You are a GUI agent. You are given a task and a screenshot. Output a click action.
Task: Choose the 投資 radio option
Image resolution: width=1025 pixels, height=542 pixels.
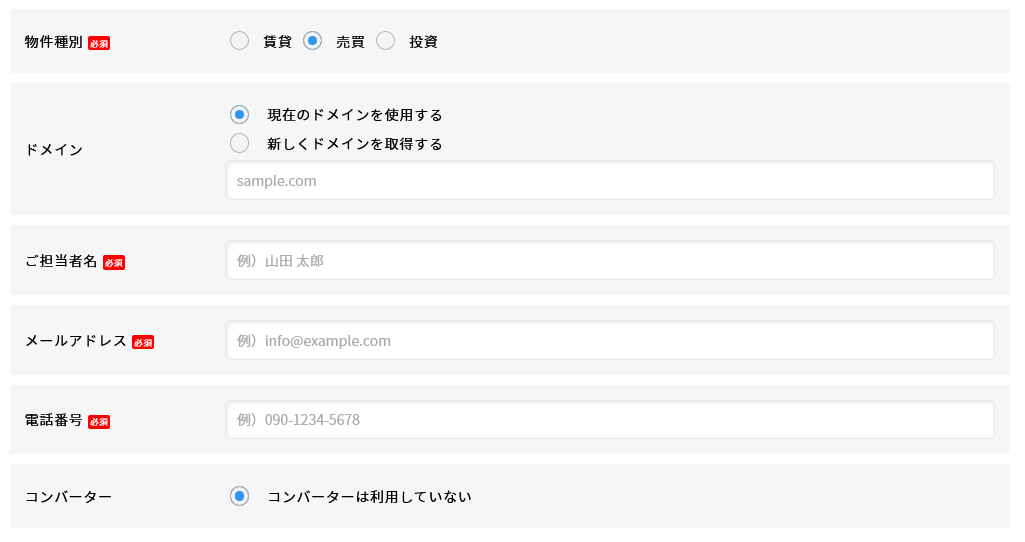386,41
